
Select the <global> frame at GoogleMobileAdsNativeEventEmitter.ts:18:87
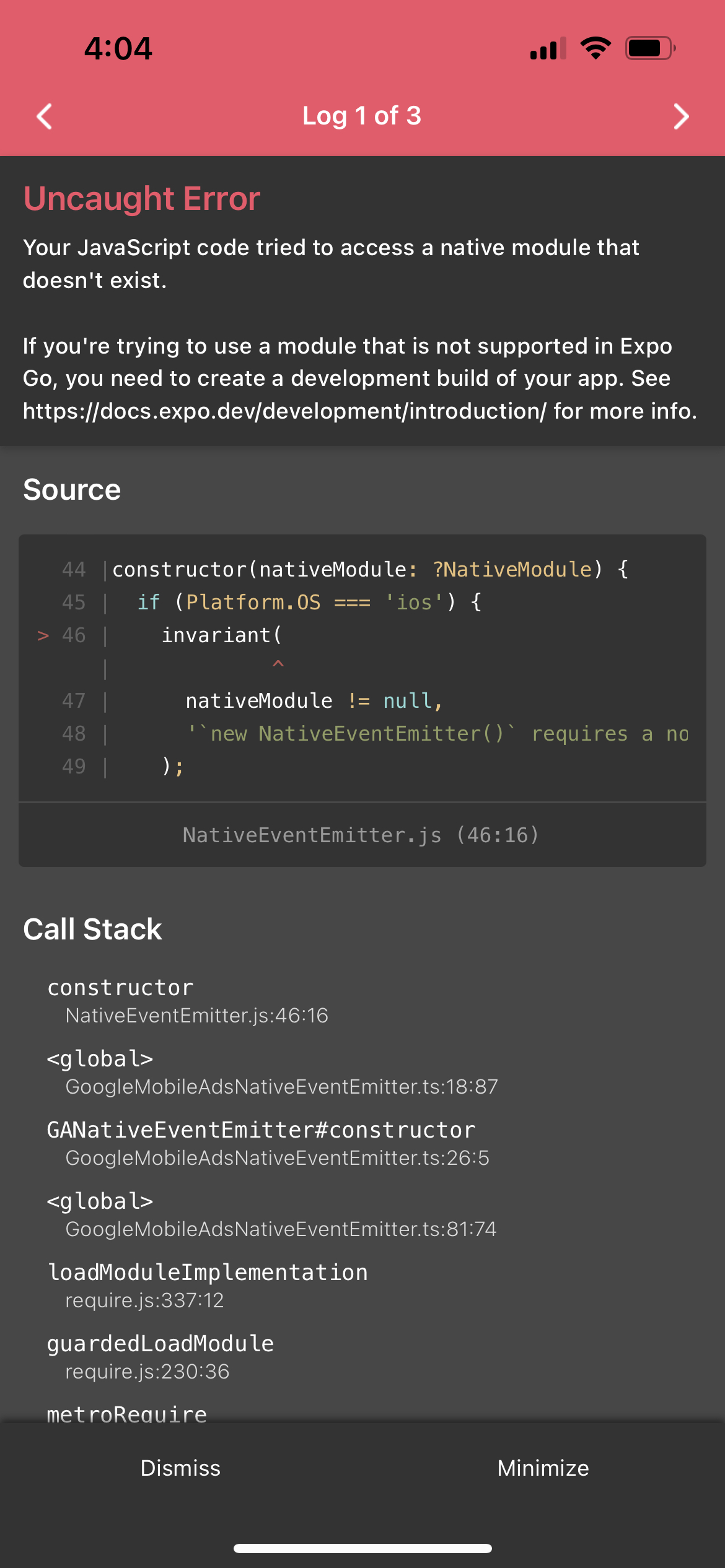pyautogui.click(x=273, y=1072)
